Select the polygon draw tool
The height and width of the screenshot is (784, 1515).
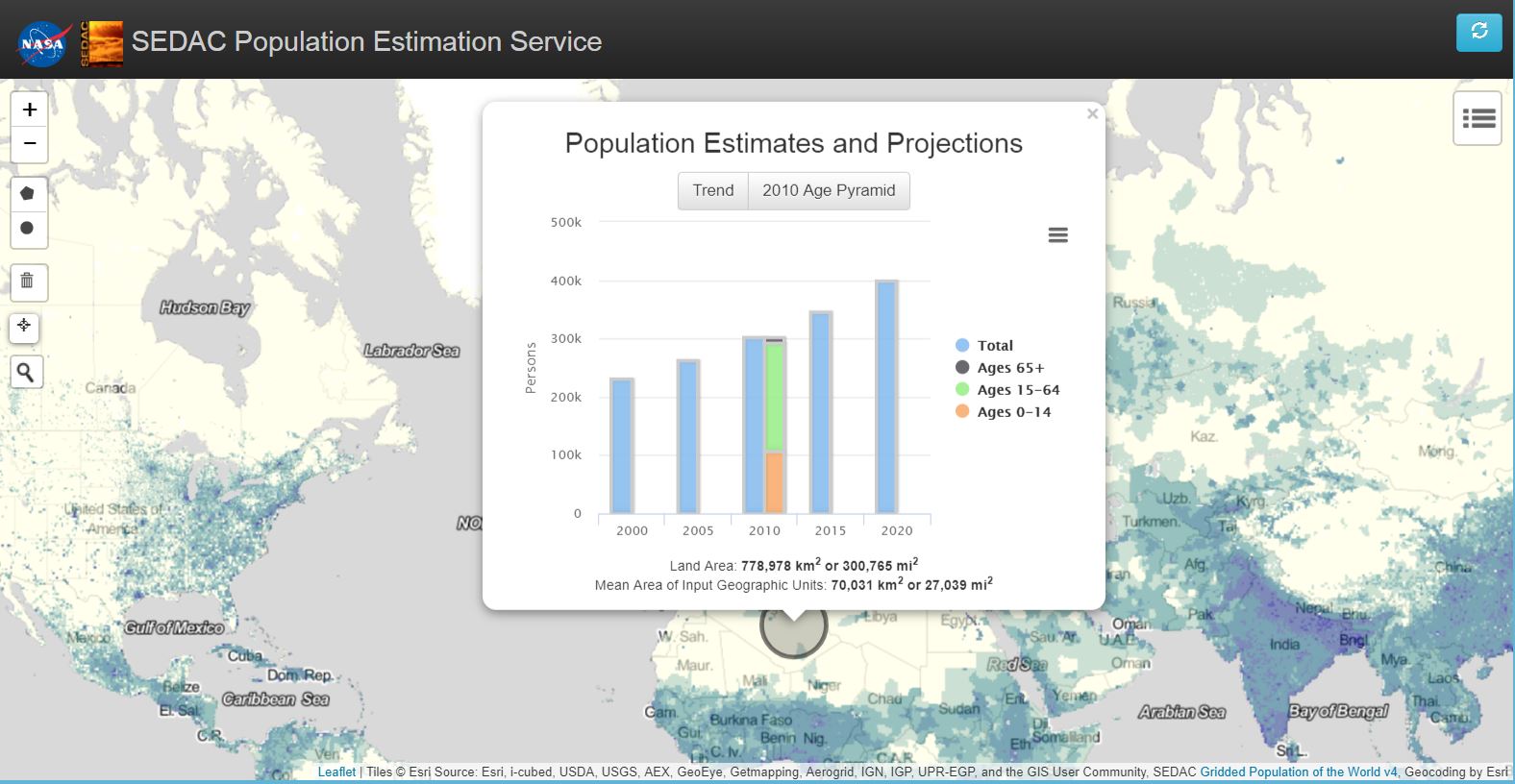[x=28, y=193]
